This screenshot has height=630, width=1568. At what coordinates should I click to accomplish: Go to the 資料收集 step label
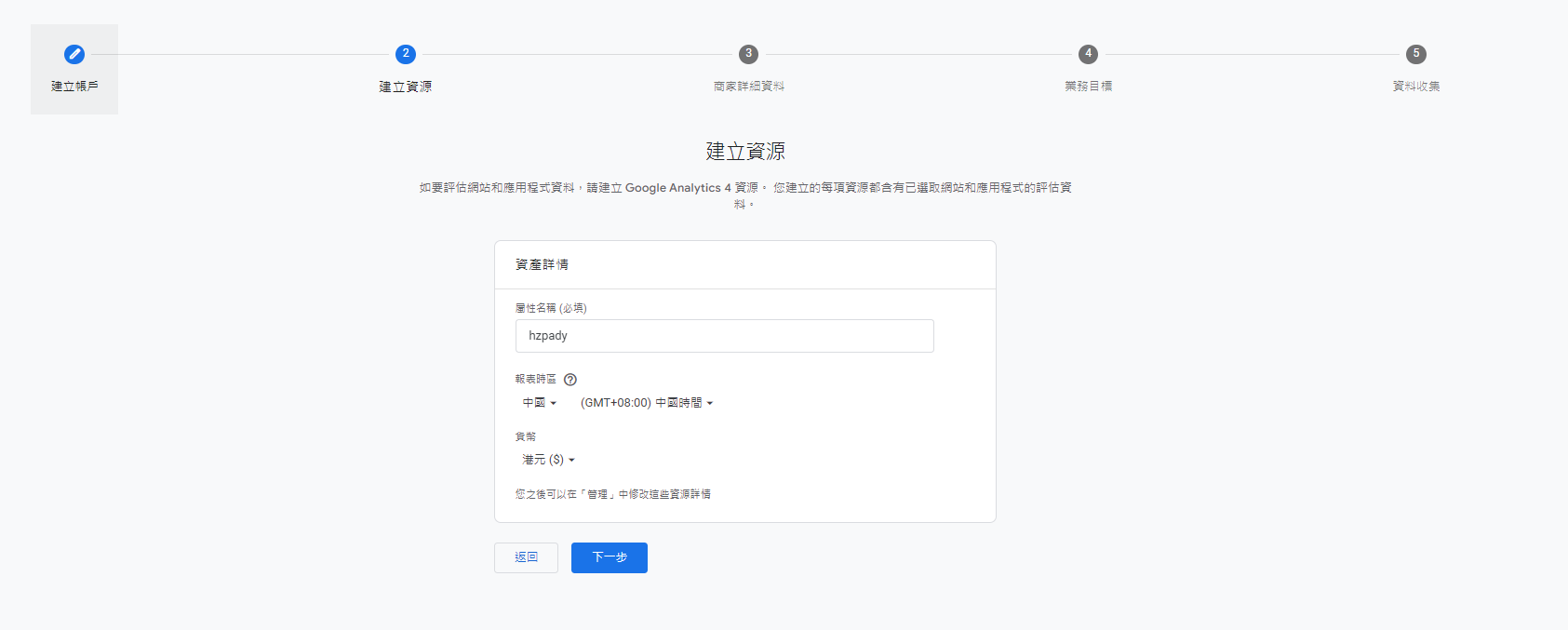[1415, 87]
